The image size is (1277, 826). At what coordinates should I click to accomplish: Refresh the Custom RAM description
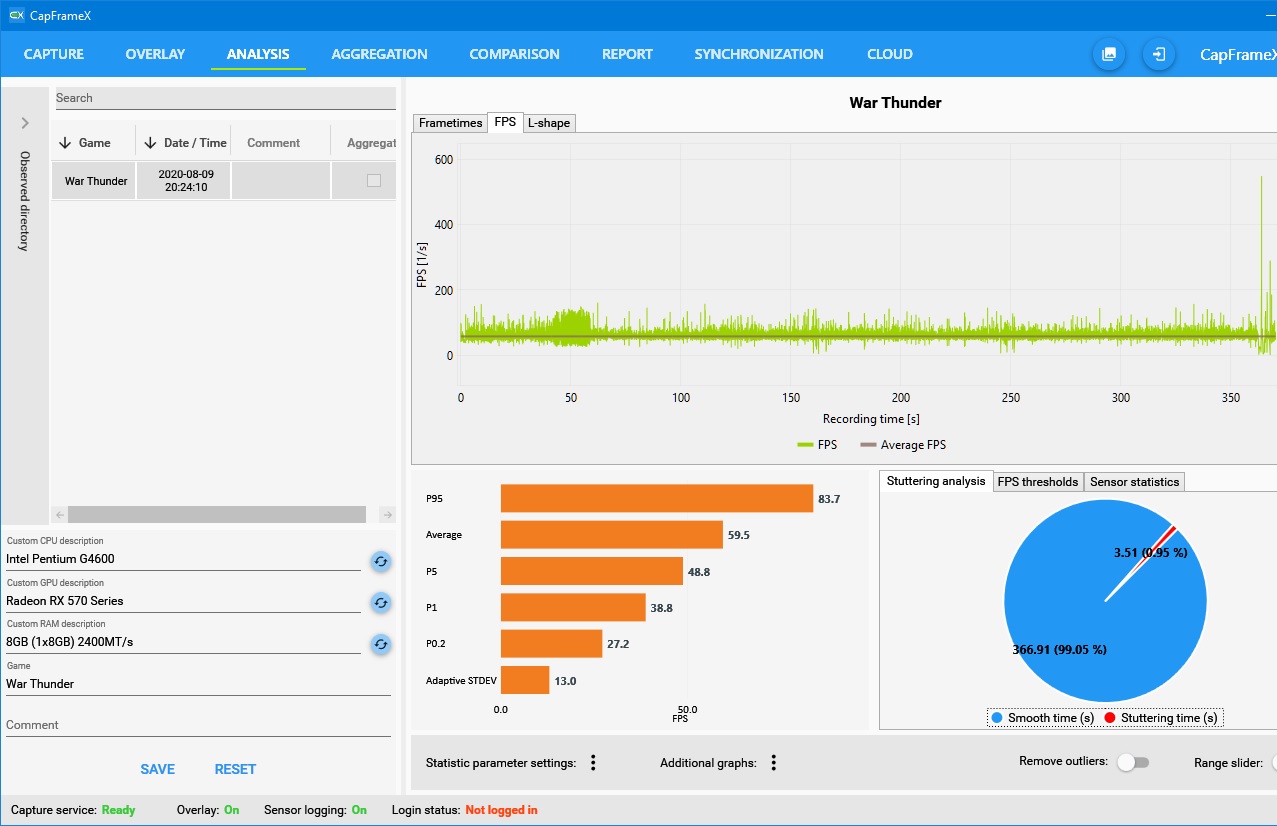click(x=380, y=644)
